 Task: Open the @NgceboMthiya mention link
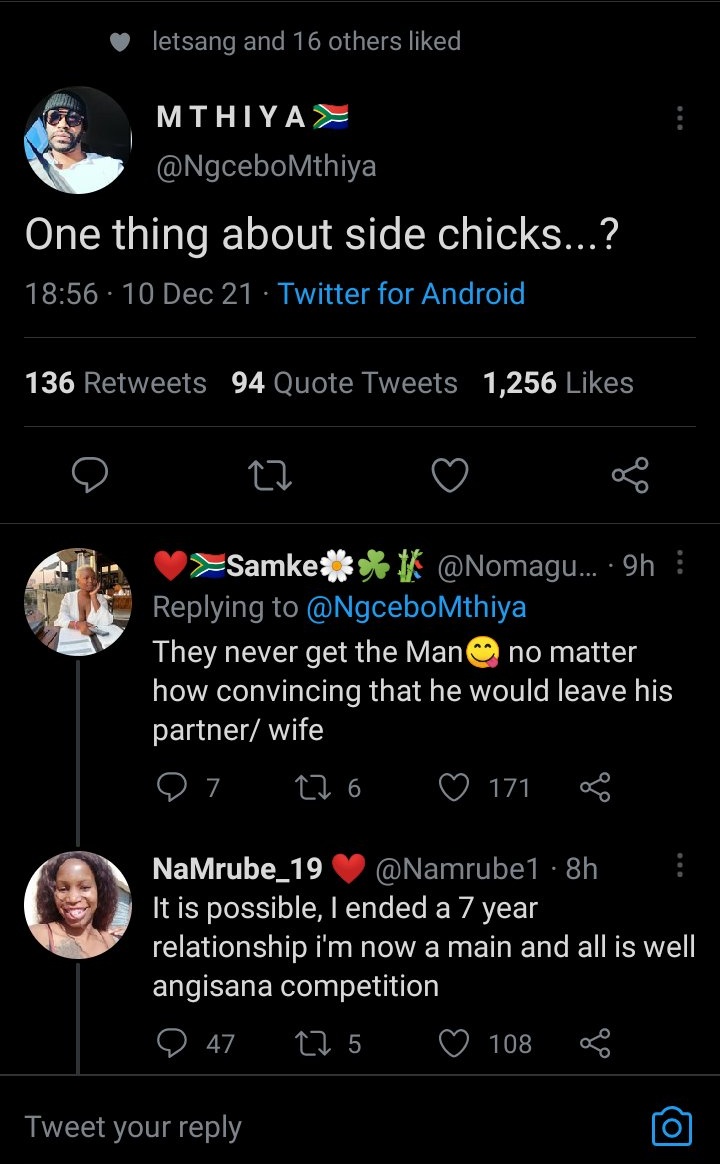pyautogui.click(x=416, y=607)
